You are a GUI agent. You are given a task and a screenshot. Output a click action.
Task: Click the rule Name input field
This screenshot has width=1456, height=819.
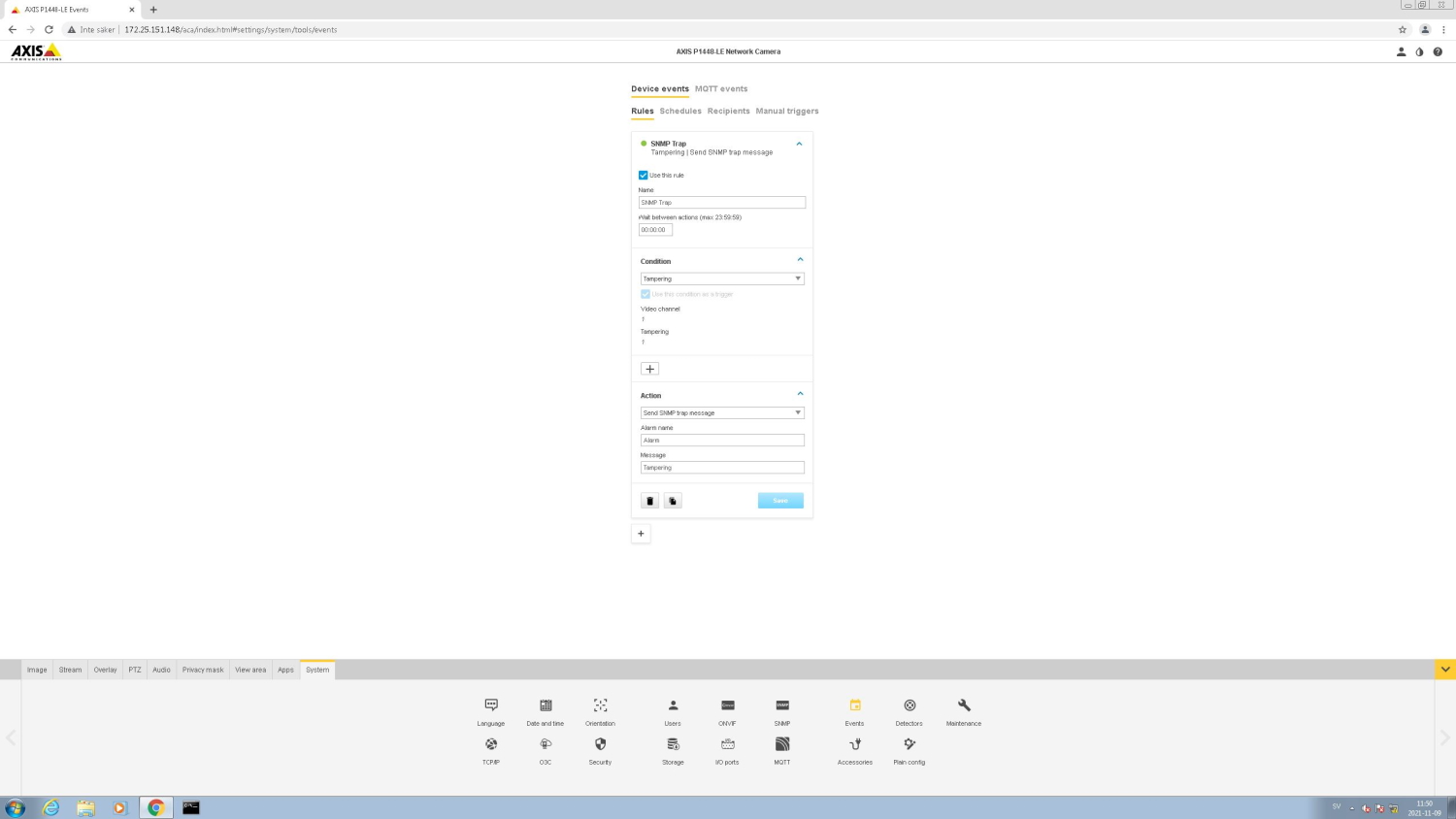point(722,203)
